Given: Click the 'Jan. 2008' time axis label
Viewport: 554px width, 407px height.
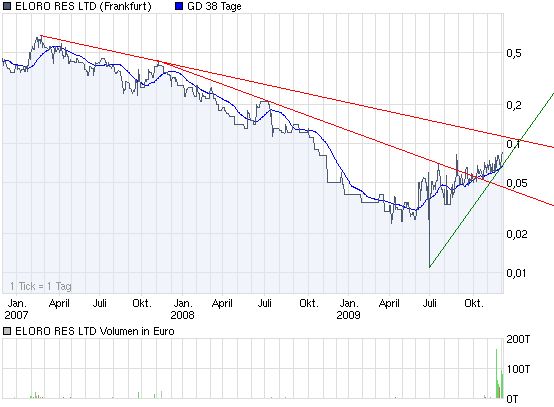Looking at the screenshot, I should point(182,309).
